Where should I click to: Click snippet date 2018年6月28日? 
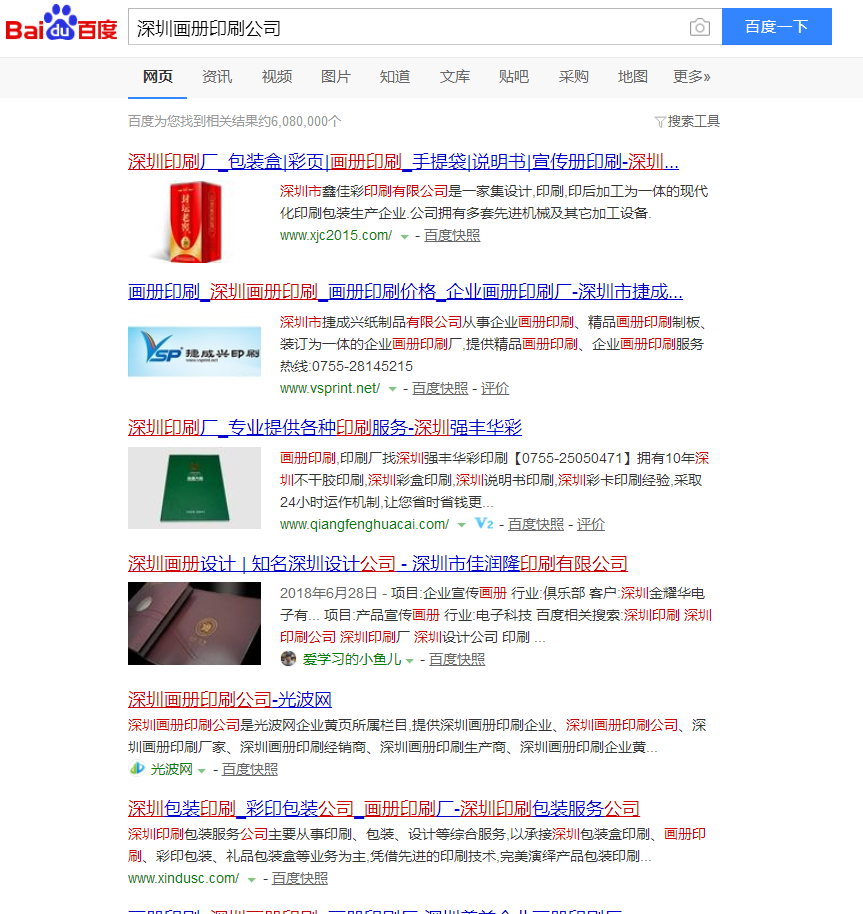click(x=329, y=593)
